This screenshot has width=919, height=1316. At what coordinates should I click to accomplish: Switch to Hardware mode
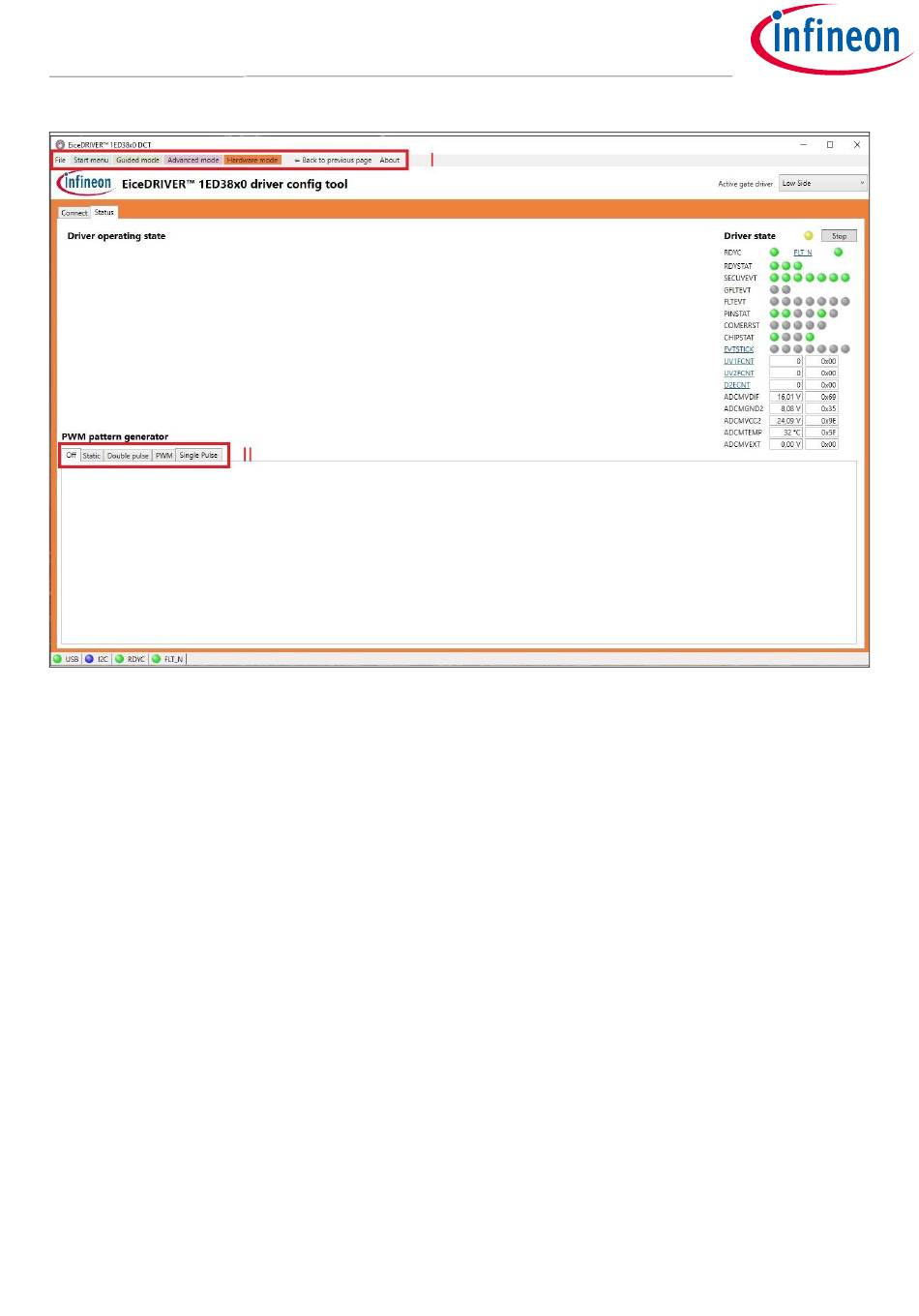click(252, 160)
